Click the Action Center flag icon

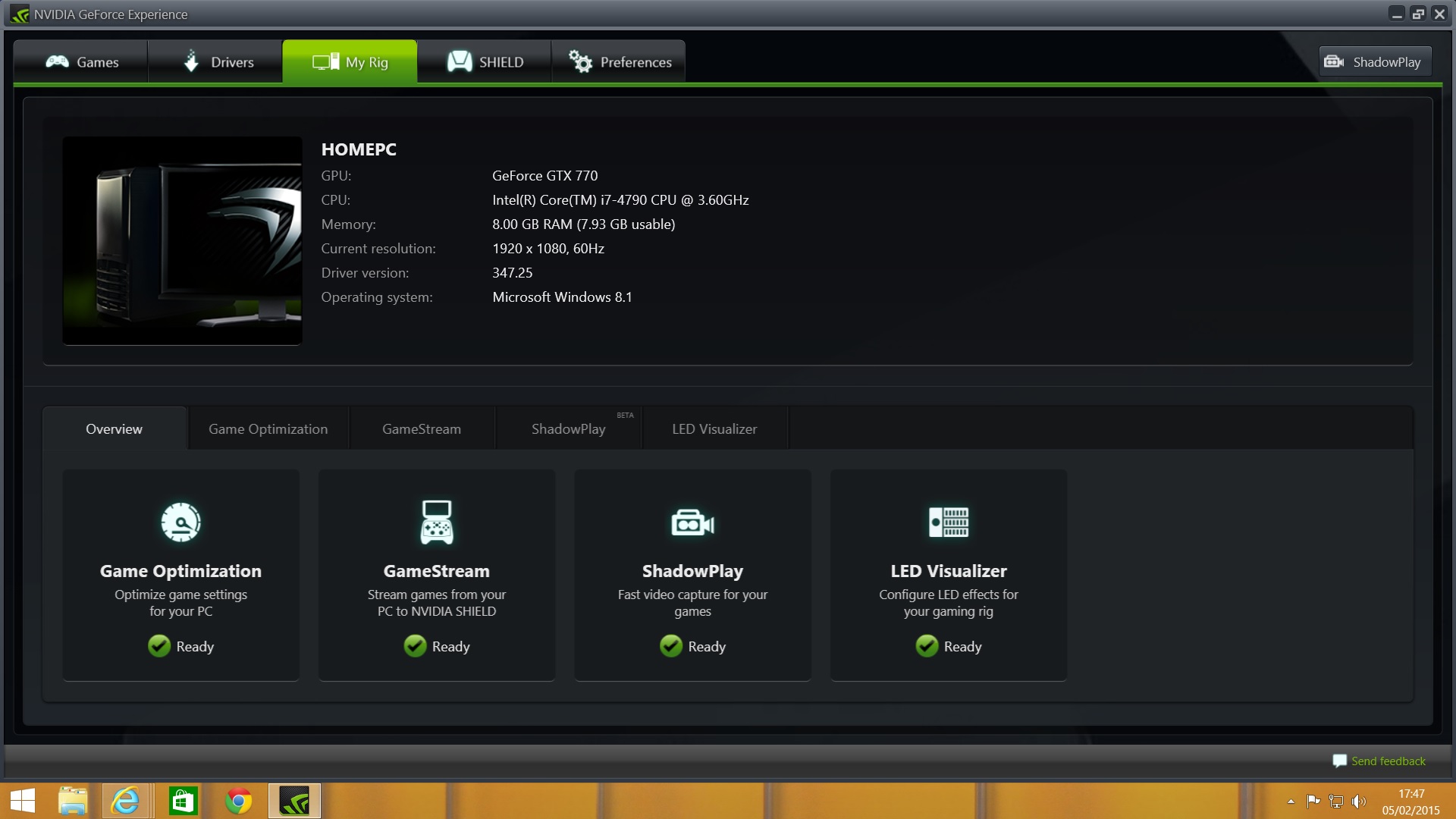(x=1313, y=801)
